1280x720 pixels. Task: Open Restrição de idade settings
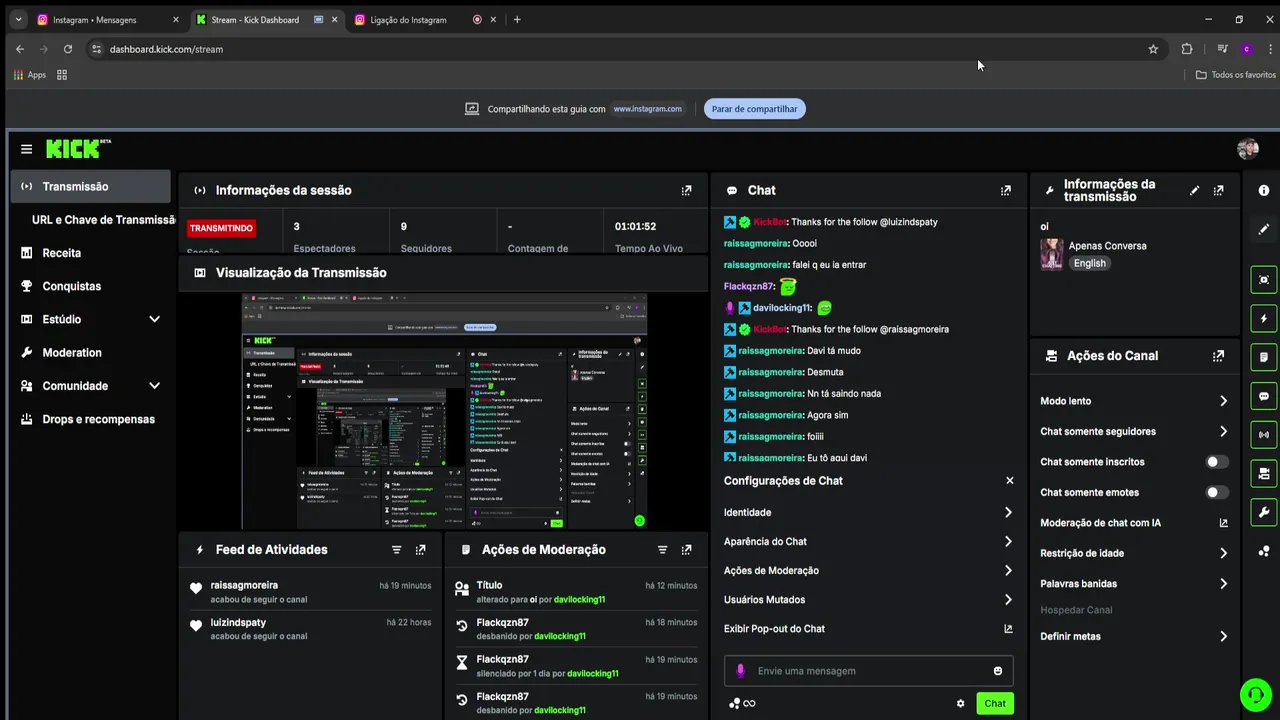[x=1134, y=553]
